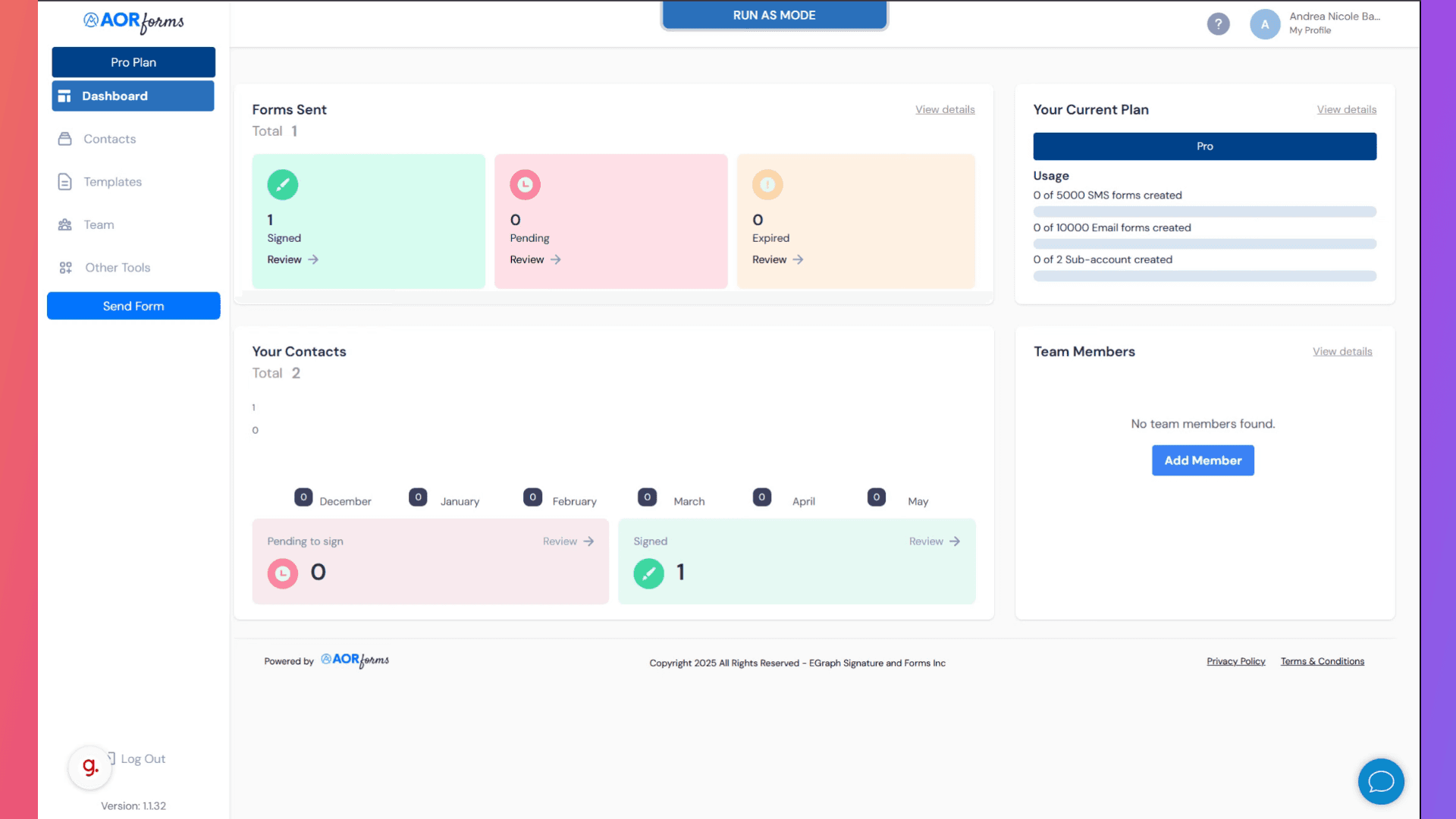This screenshot has height=819, width=1456.
Task: Open the help question mark icon
Action: tap(1218, 24)
